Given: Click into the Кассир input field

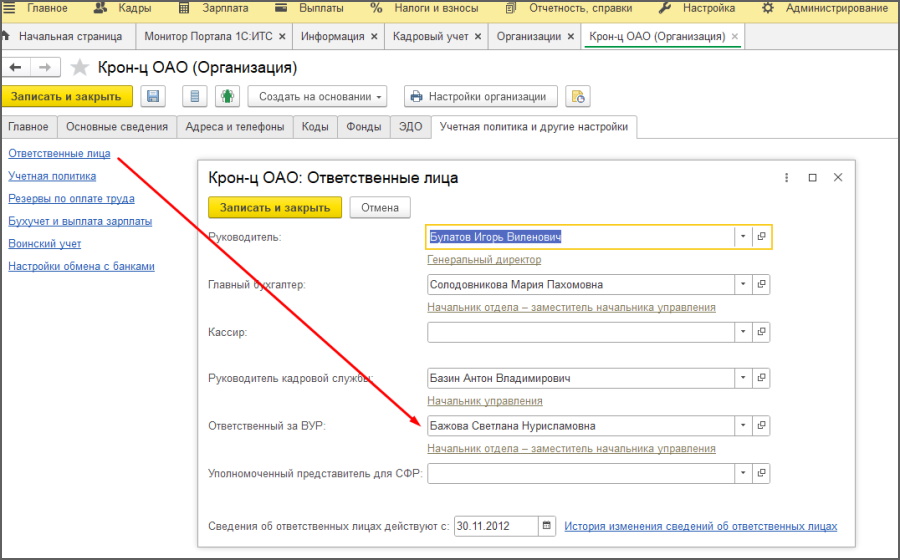Looking at the screenshot, I should tap(580, 332).
